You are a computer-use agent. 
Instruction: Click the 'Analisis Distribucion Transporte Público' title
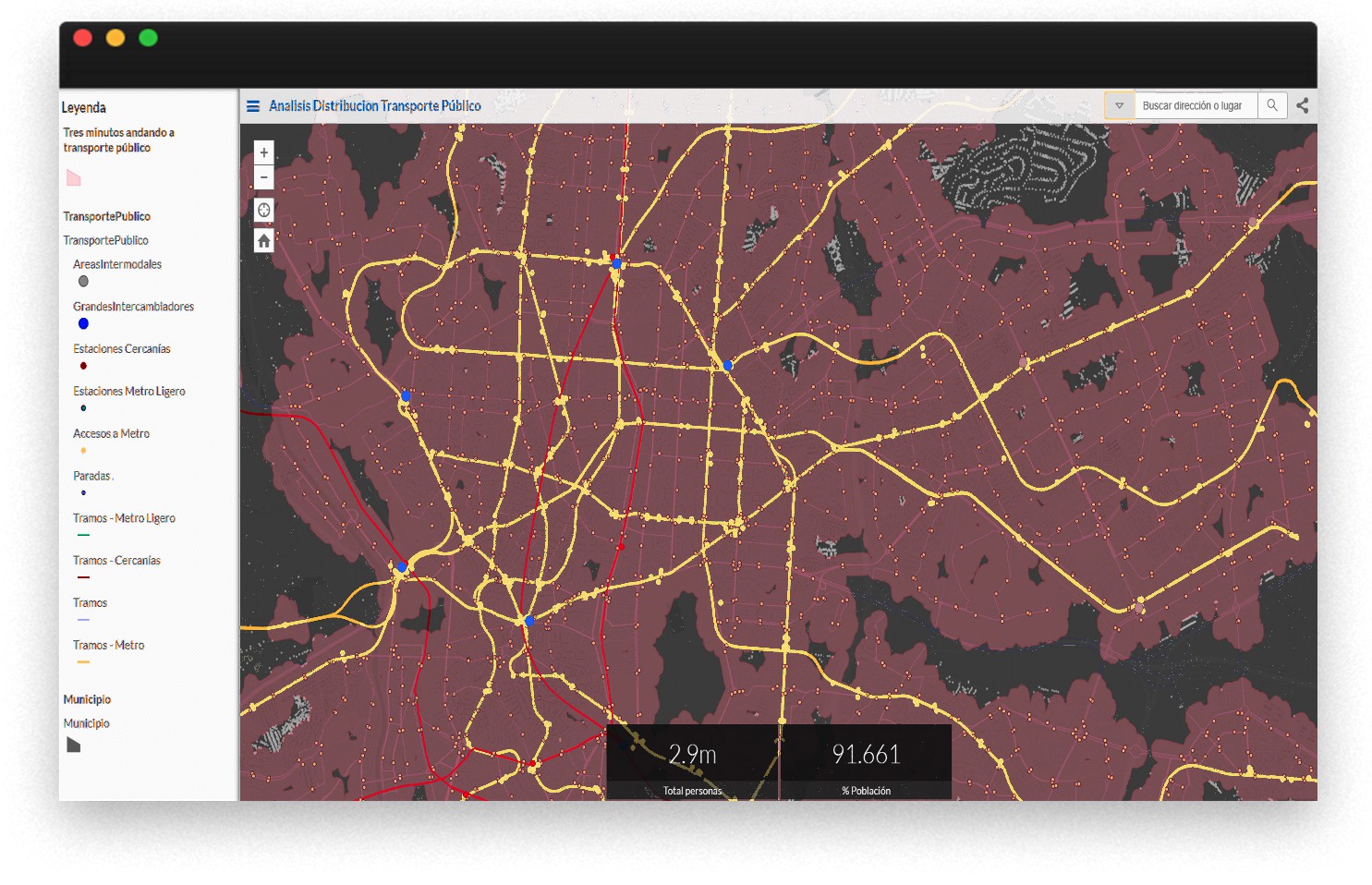[x=374, y=106]
